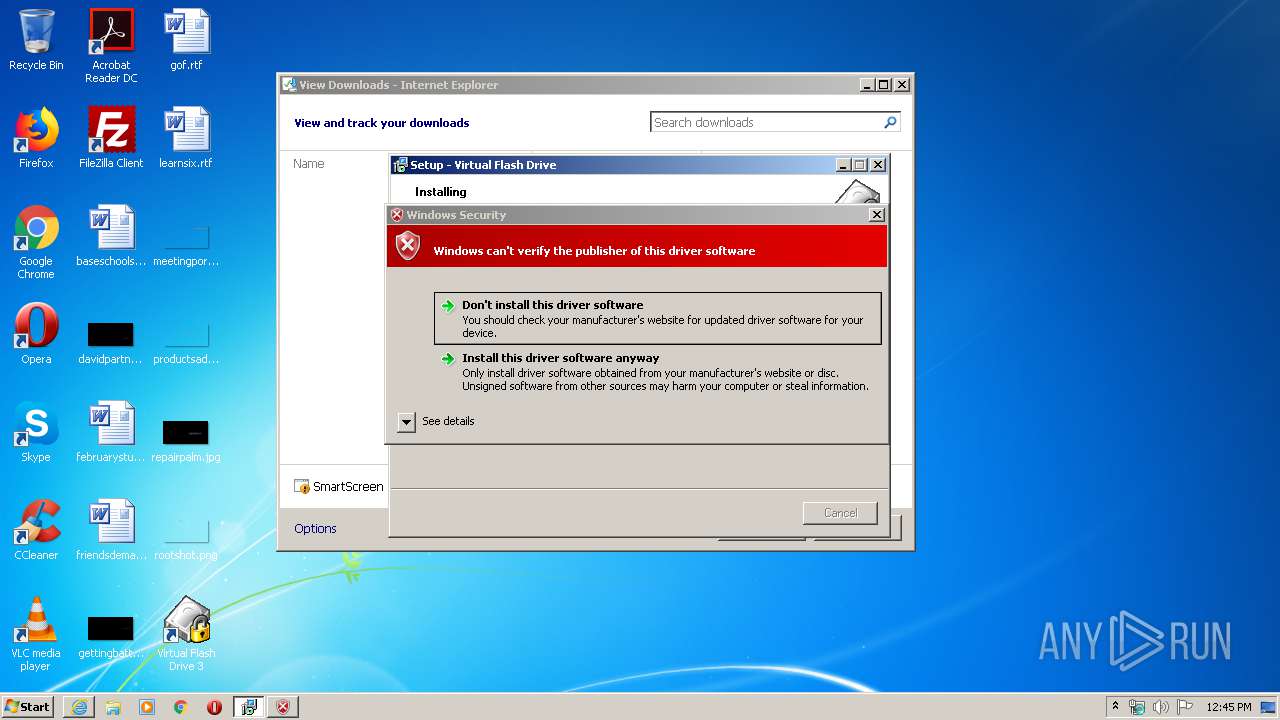Choose Don't install this driver software
Viewport: 1280px width, 720px height.
click(x=658, y=318)
